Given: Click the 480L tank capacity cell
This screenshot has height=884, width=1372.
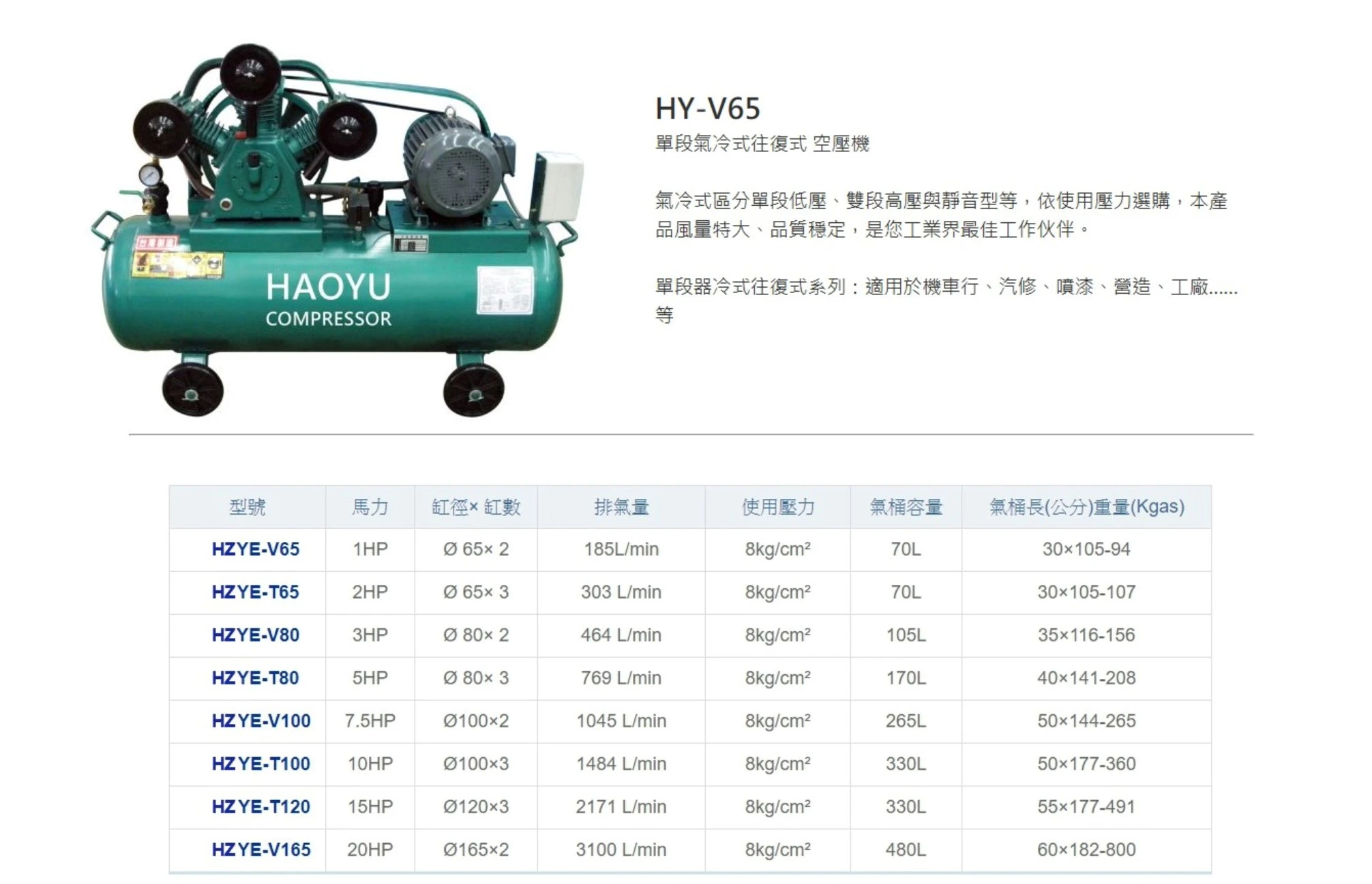Looking at the screenshot, I should click(906, 850).
